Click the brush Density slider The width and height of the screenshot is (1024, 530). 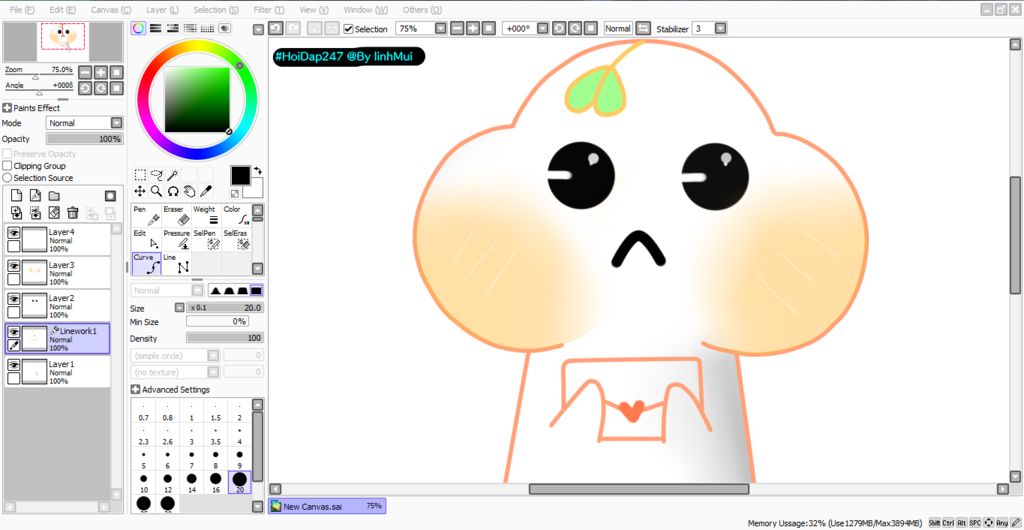click(x=225, y=338)
